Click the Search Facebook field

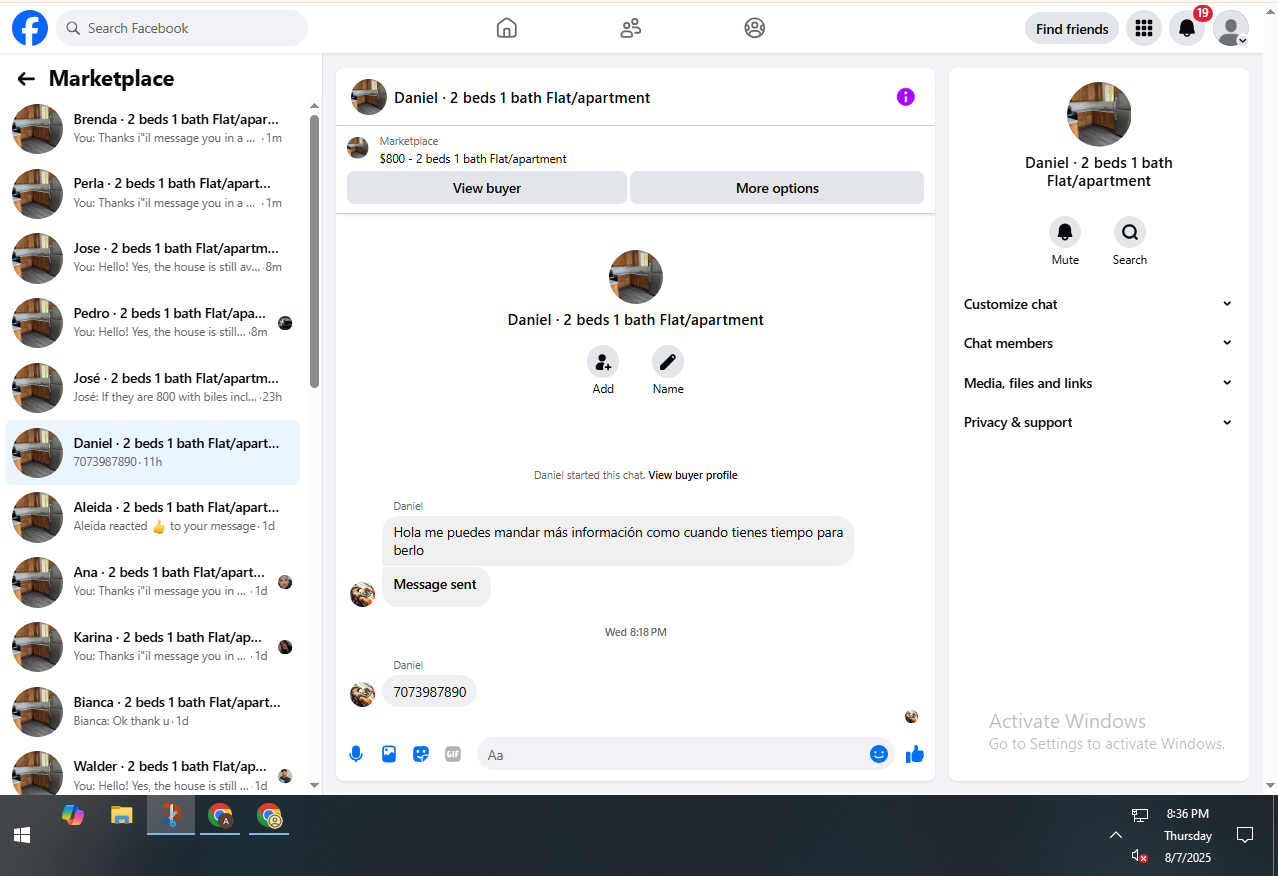pyautogui.click(x=182, y=28)
